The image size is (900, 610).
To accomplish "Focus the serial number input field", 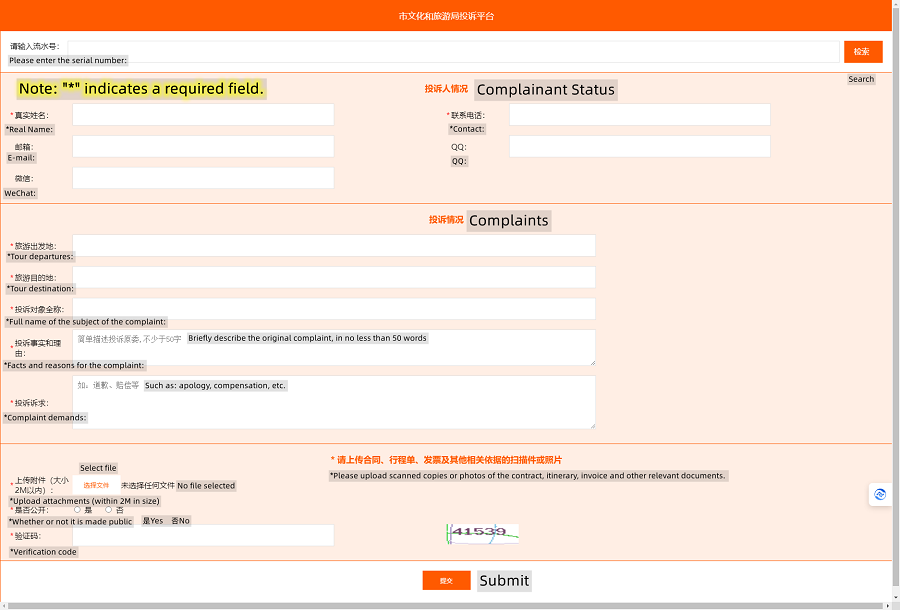I will coord(453,52).
